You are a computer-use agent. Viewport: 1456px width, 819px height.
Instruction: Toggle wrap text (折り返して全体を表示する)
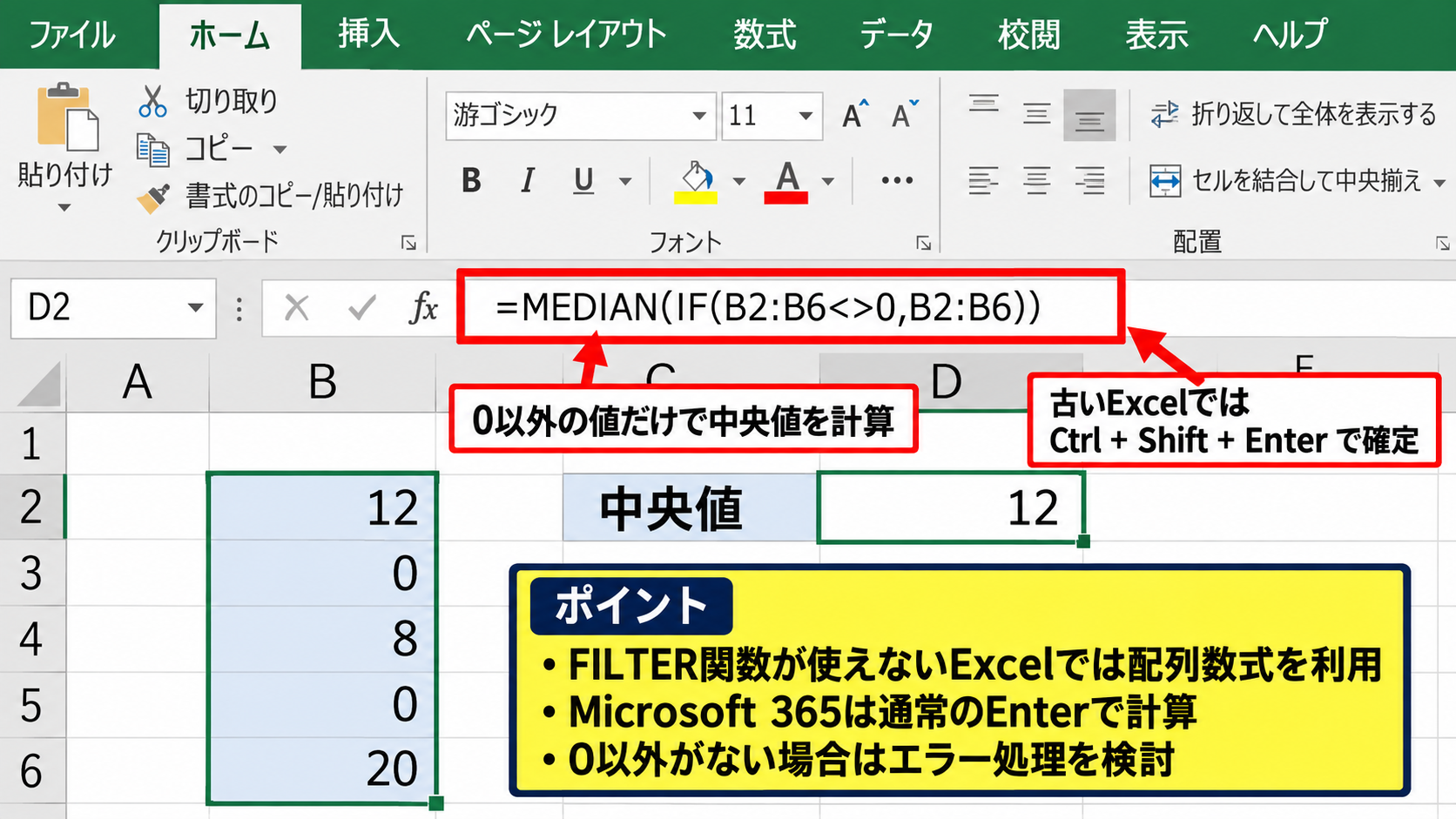click(1292, 114)
